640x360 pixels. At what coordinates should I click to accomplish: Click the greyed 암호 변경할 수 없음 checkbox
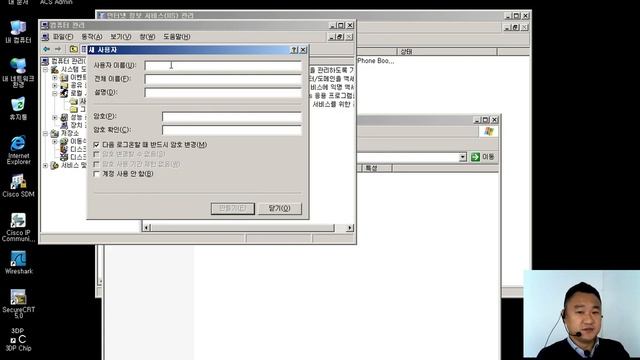pos(96,154)
